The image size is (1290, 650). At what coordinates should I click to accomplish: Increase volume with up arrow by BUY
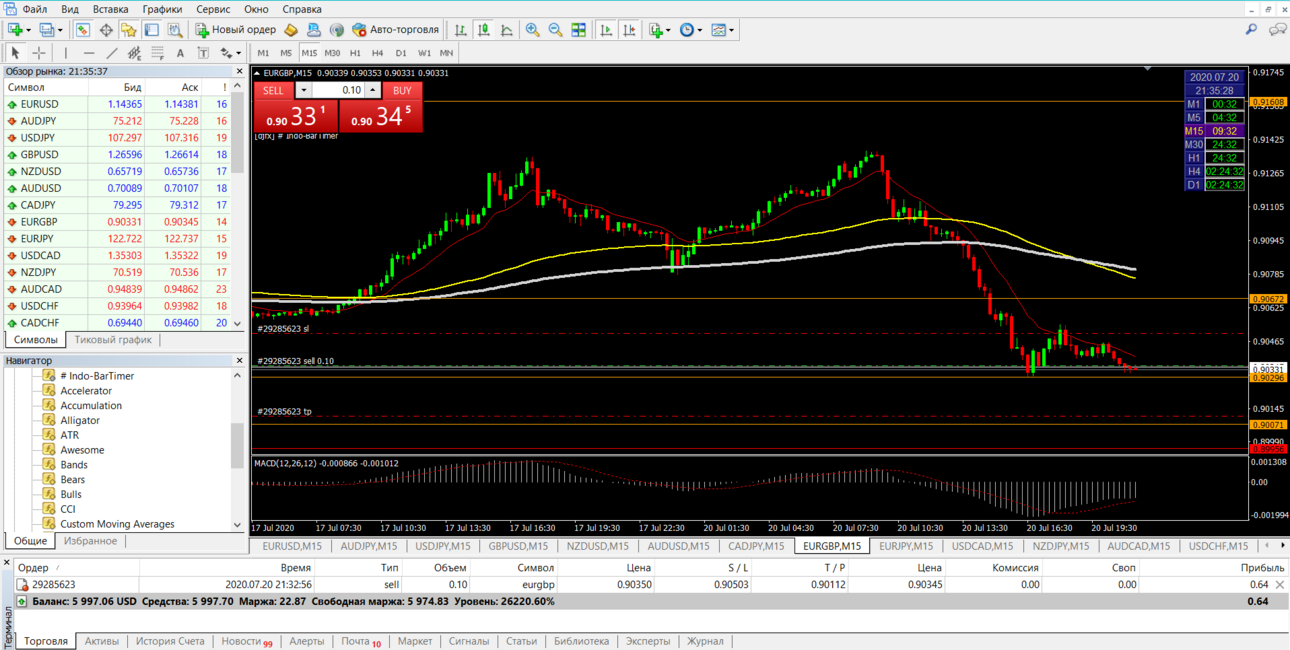coord(373,90)
